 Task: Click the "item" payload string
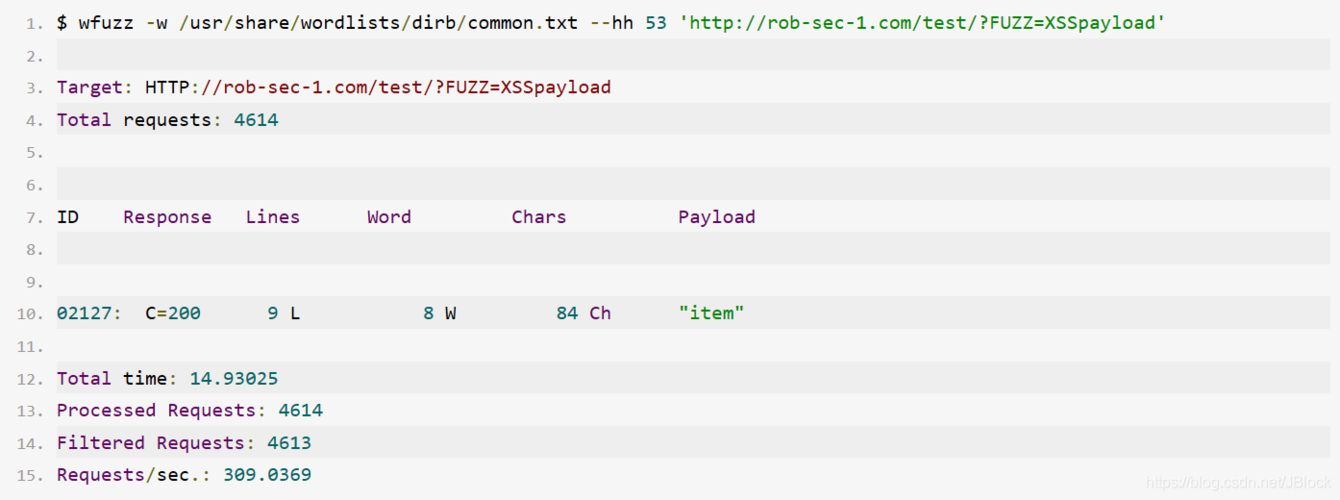(x=711, y=313)
